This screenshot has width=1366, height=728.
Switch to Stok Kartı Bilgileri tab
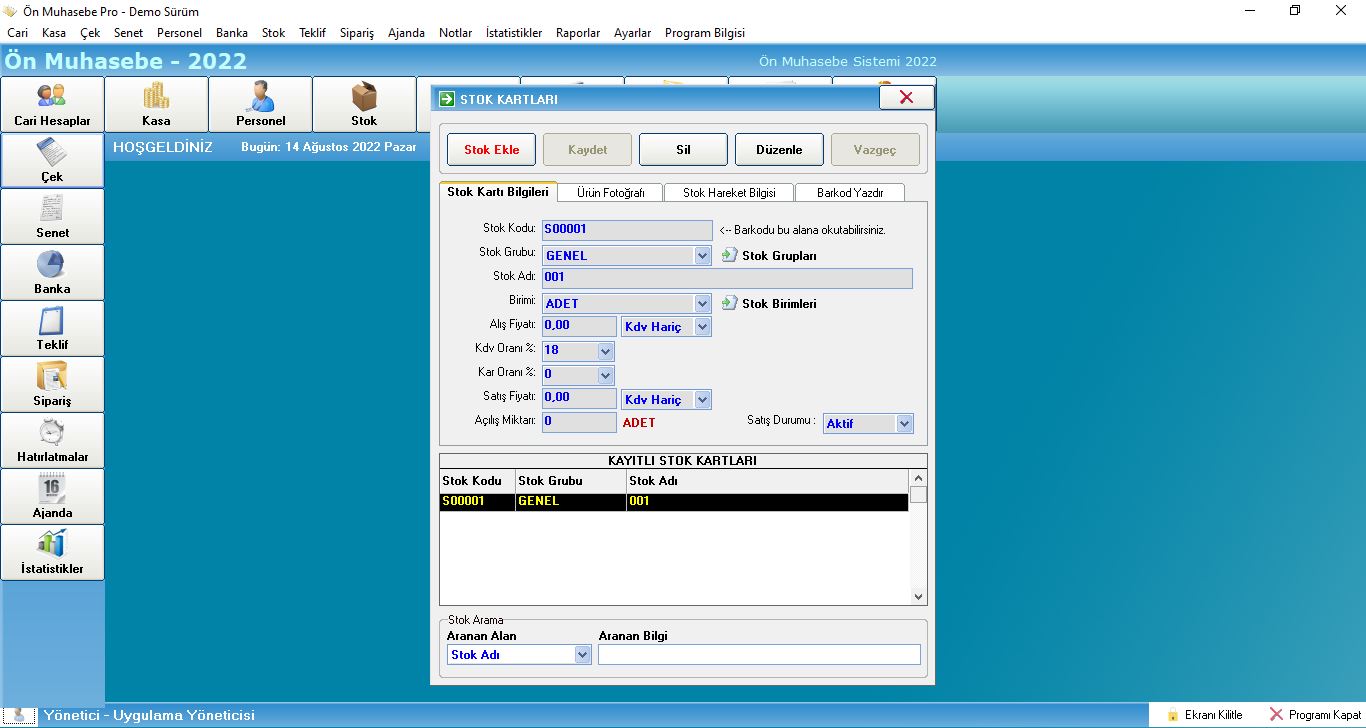(x=498, y=192)
